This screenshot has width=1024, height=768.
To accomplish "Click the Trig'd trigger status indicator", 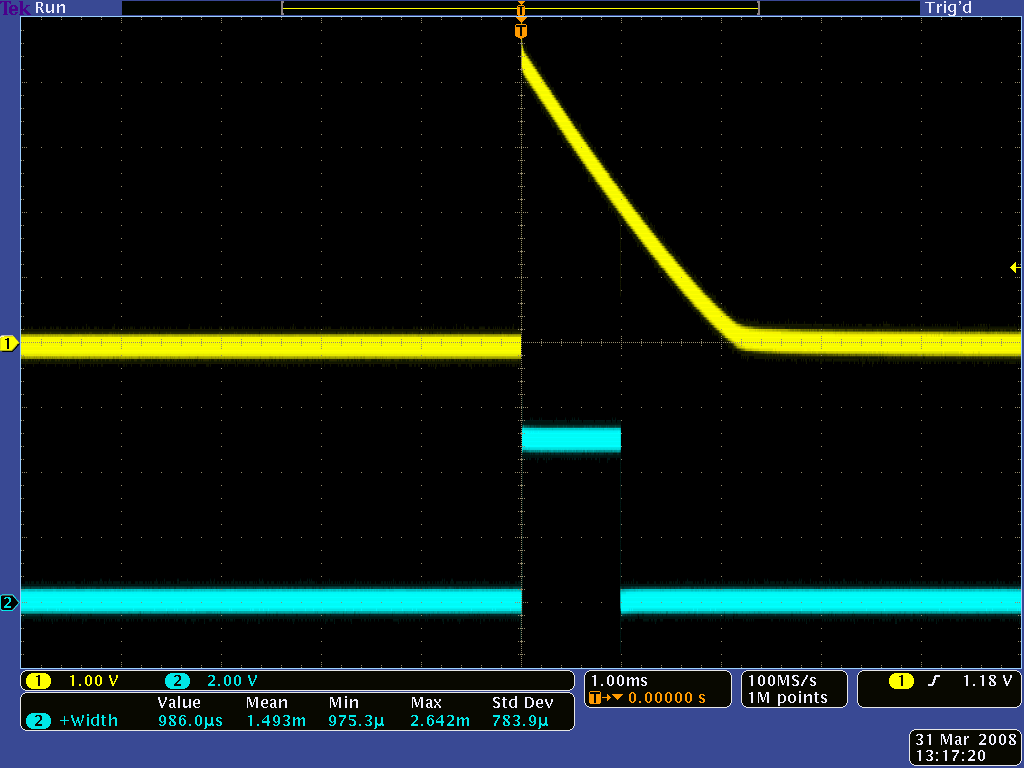I will coord(948,8).
